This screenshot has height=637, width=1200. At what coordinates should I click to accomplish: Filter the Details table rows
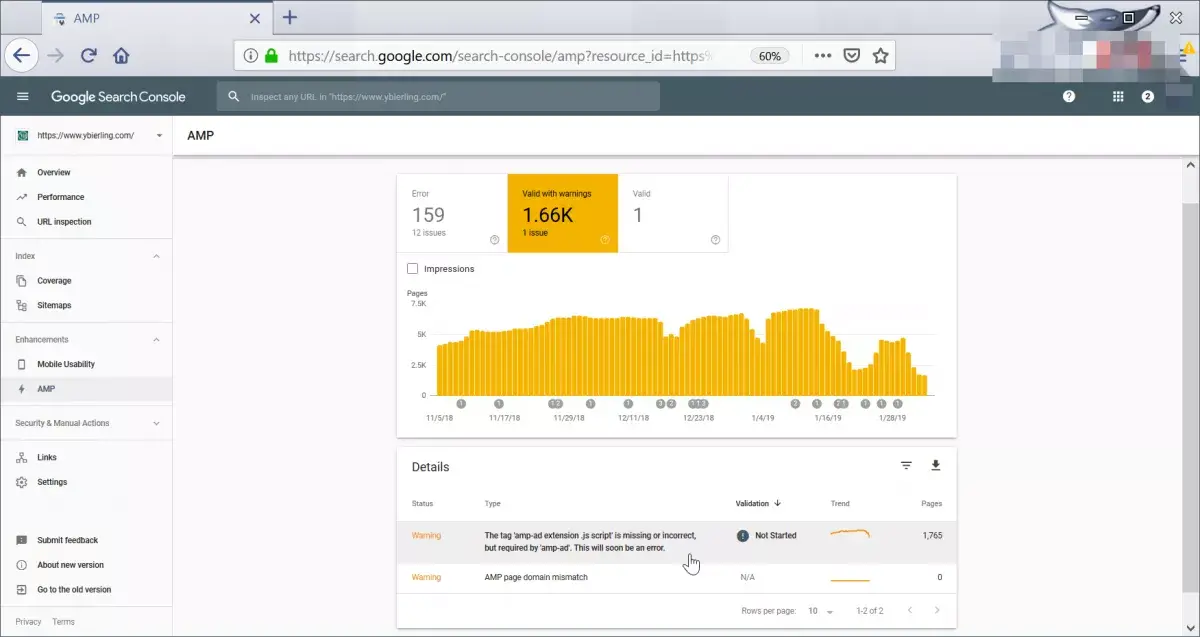click(906, 465)
